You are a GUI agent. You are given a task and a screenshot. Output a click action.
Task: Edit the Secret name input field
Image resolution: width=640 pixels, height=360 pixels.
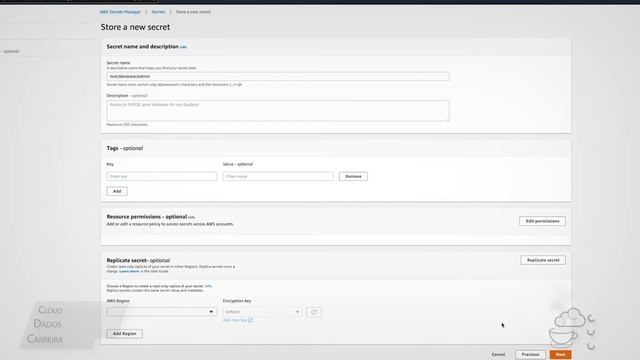(278, 76)
